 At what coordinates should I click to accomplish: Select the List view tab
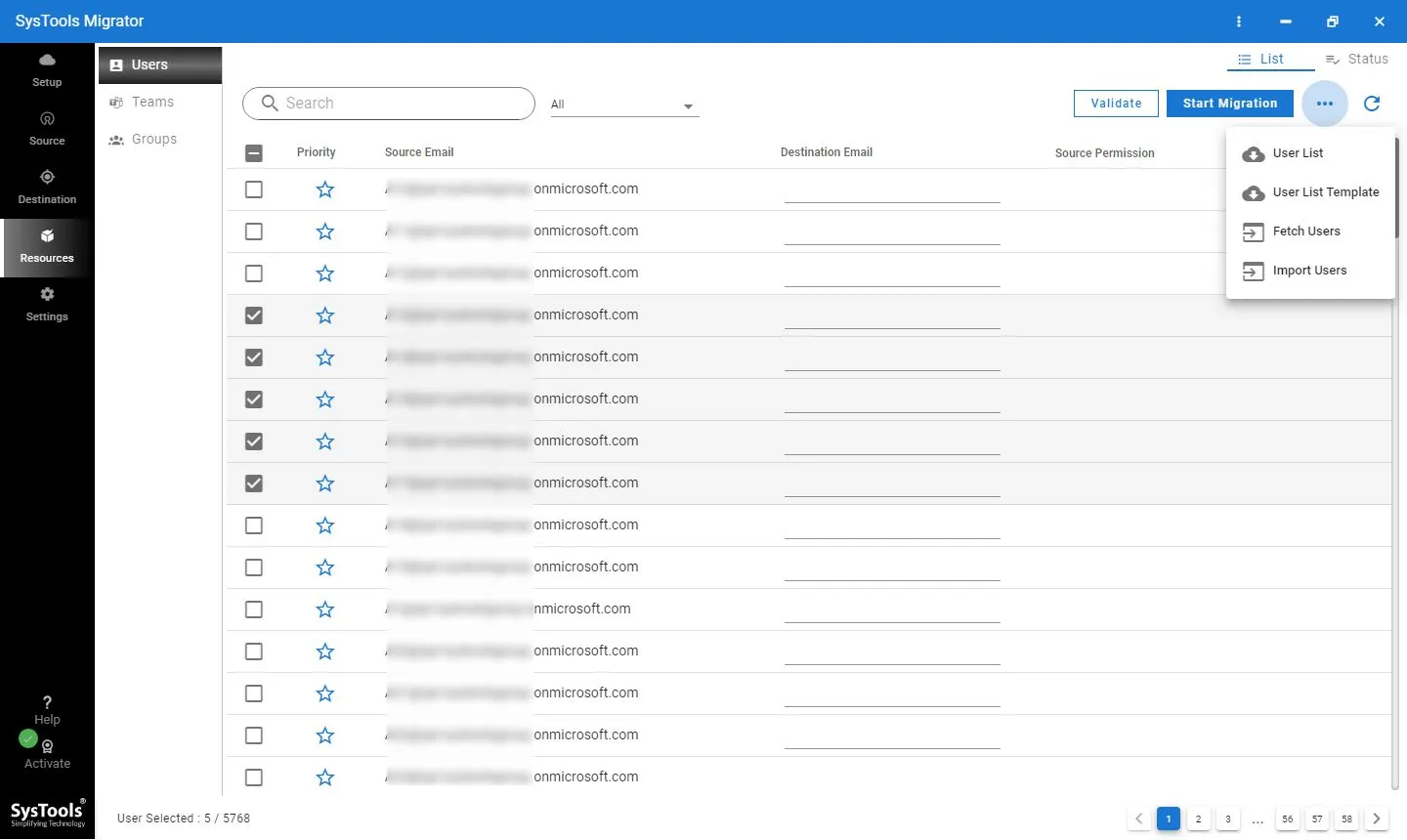(1270, 59)
